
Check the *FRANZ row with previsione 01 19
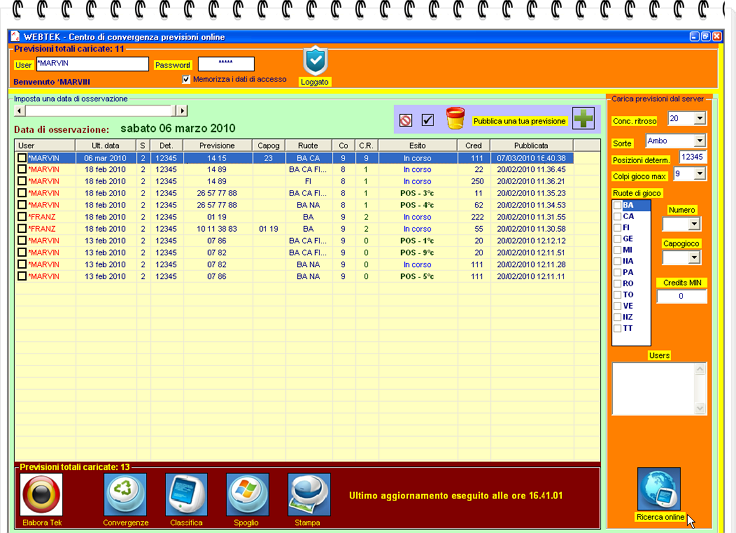coord(22,217)
